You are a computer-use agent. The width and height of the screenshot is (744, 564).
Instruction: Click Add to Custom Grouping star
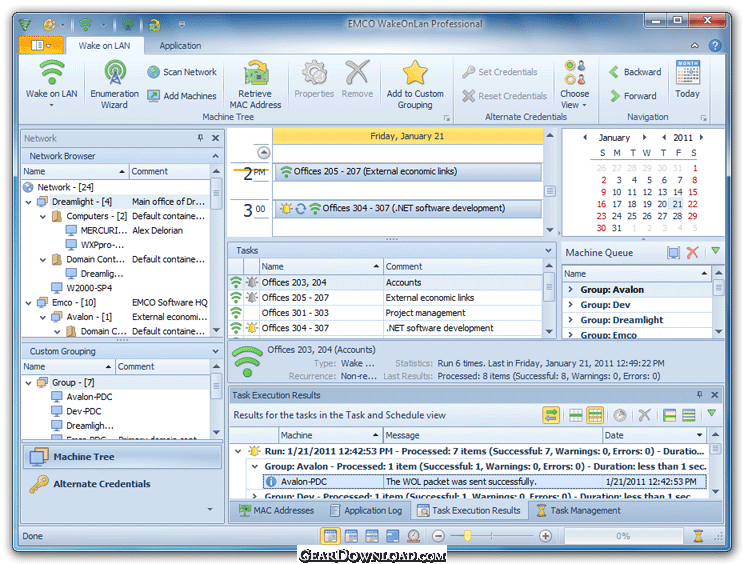(415, 84)
